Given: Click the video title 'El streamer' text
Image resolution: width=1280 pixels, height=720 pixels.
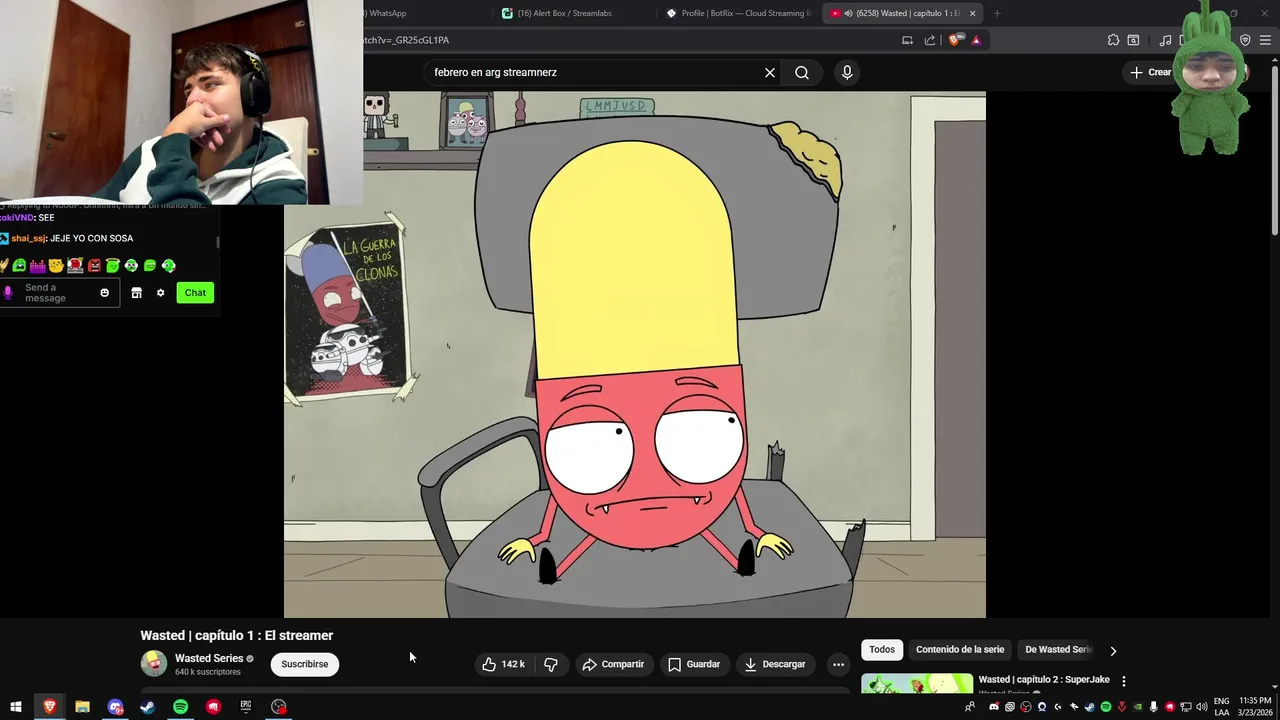Looking at the screenshot, I should coord(299,635).
